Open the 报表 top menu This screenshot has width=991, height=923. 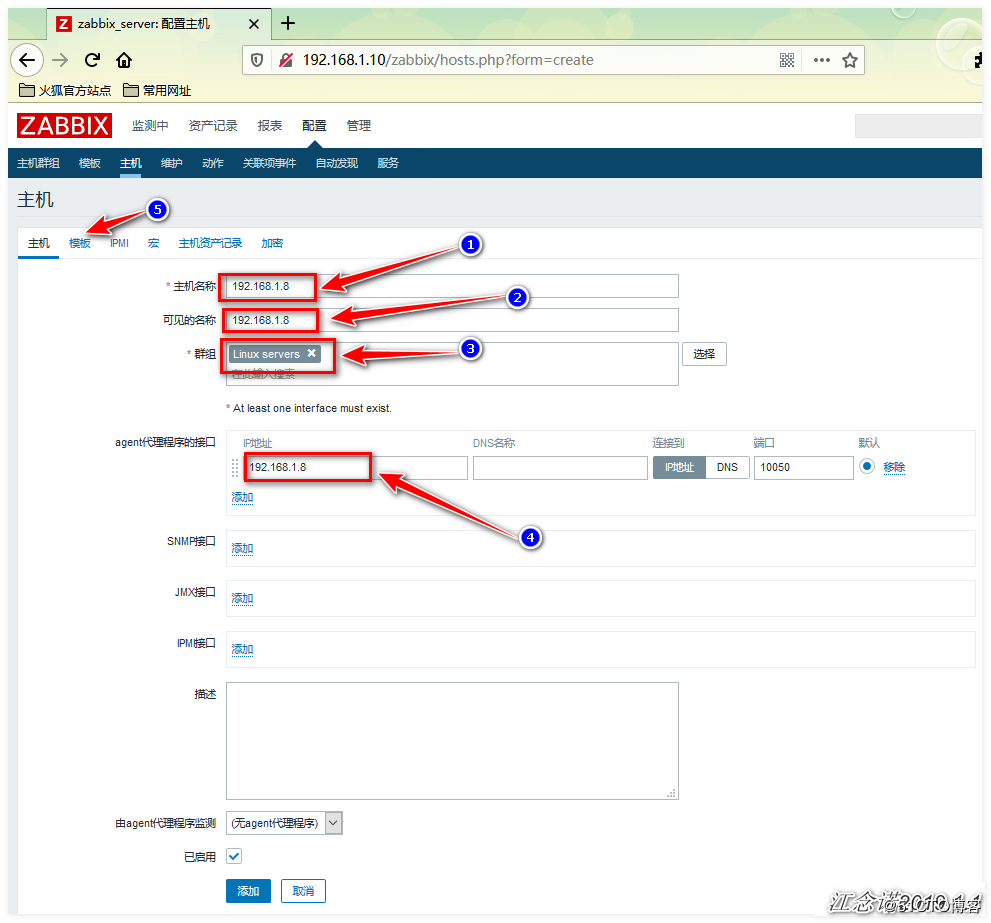click(270, 126)
